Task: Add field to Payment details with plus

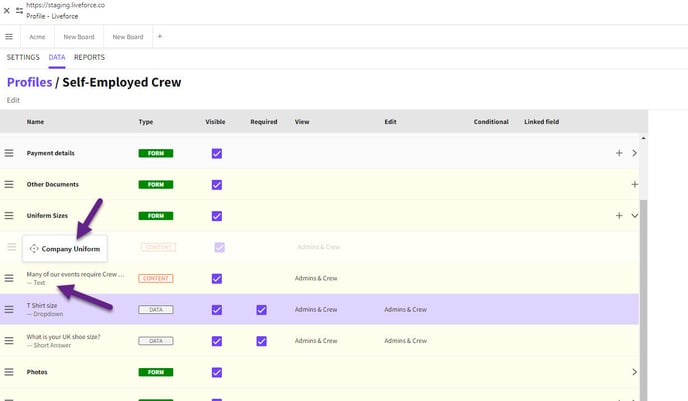Action: click(x=619, y=153)
